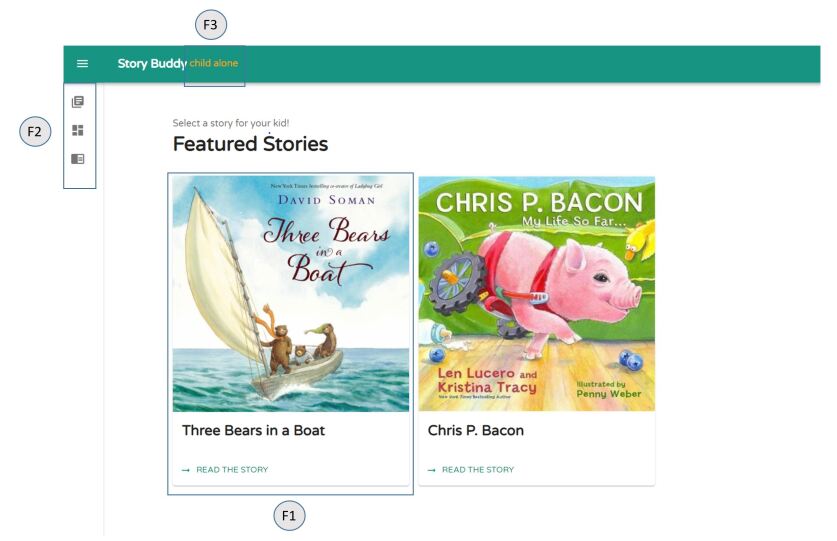Click the F2 annotation marker
The height and width of the screenshot is (541, 837).
click(35, 131)
